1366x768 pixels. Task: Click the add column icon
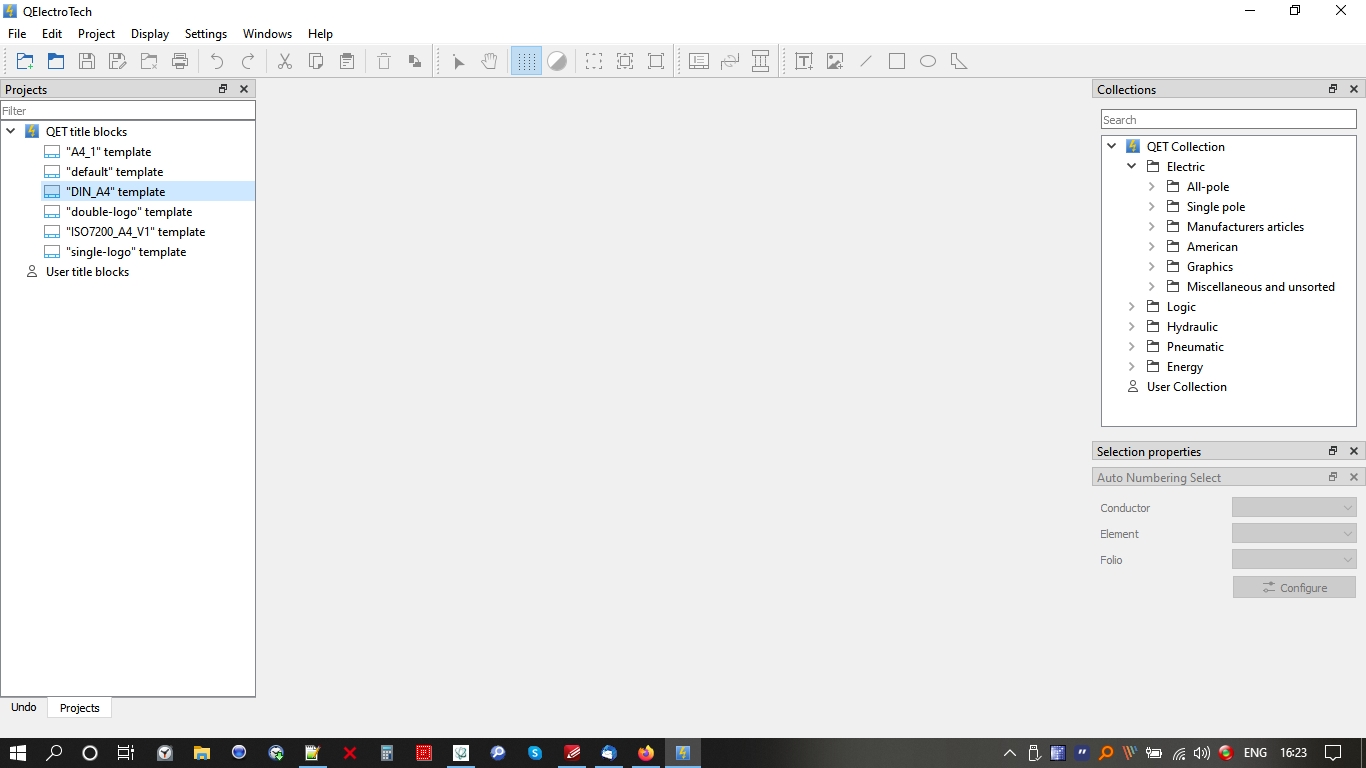point(761,61)
